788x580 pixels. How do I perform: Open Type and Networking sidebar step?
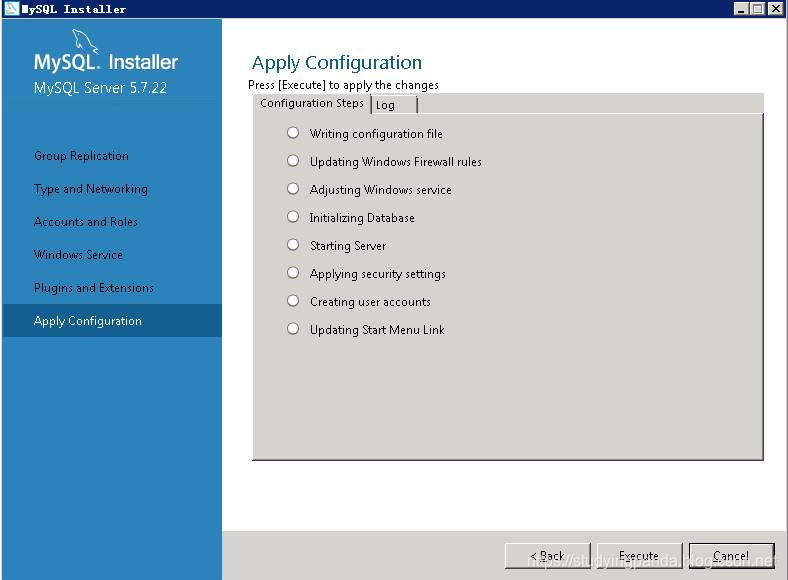point(91,189)
